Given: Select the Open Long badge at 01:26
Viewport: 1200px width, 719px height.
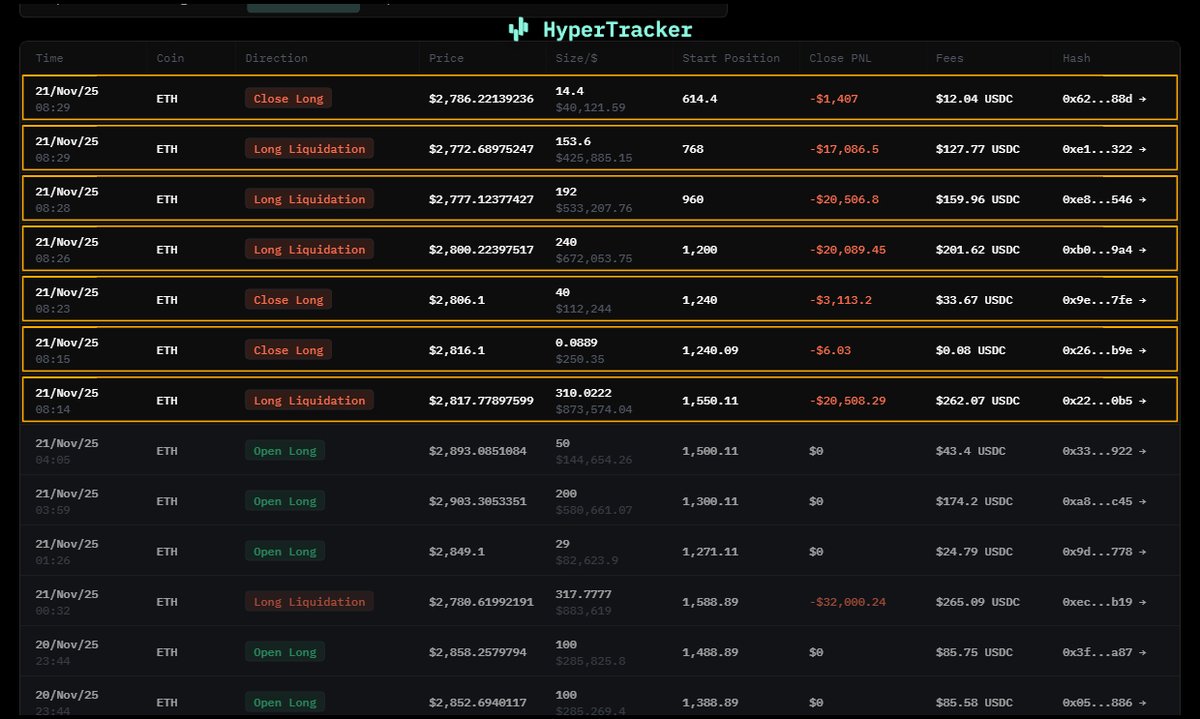Looking at the screenshot, I should click(285, 551).
